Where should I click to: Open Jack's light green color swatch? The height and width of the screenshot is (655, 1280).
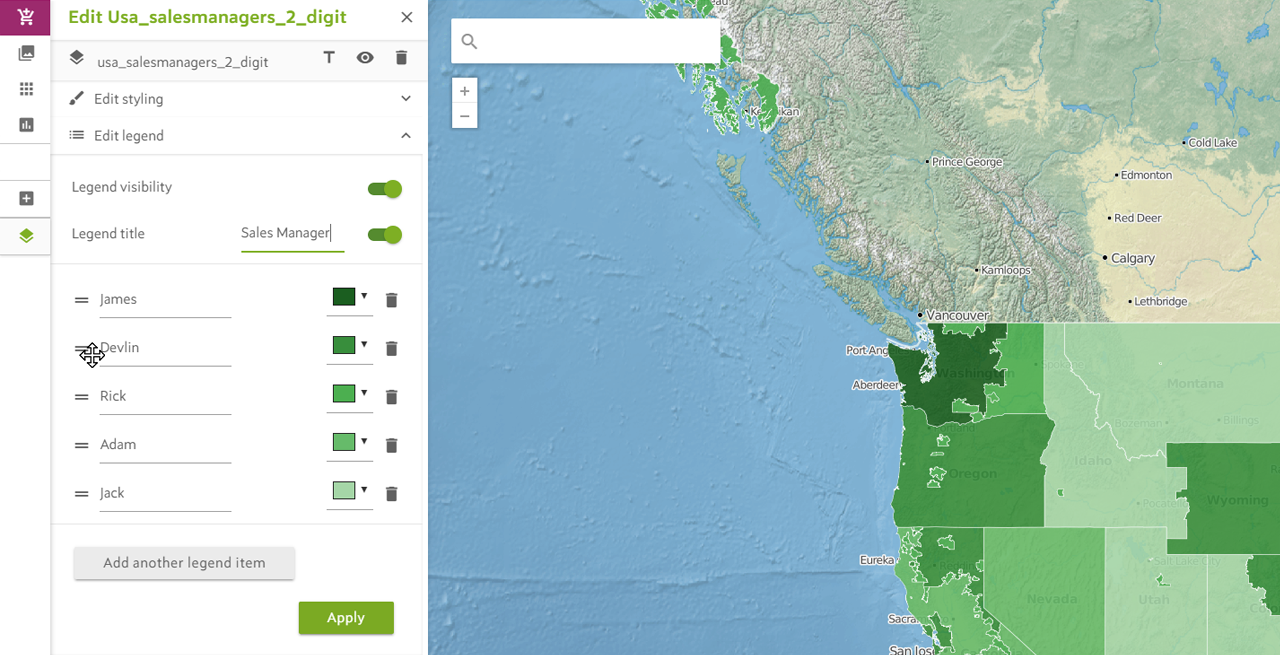pos(344,491)
